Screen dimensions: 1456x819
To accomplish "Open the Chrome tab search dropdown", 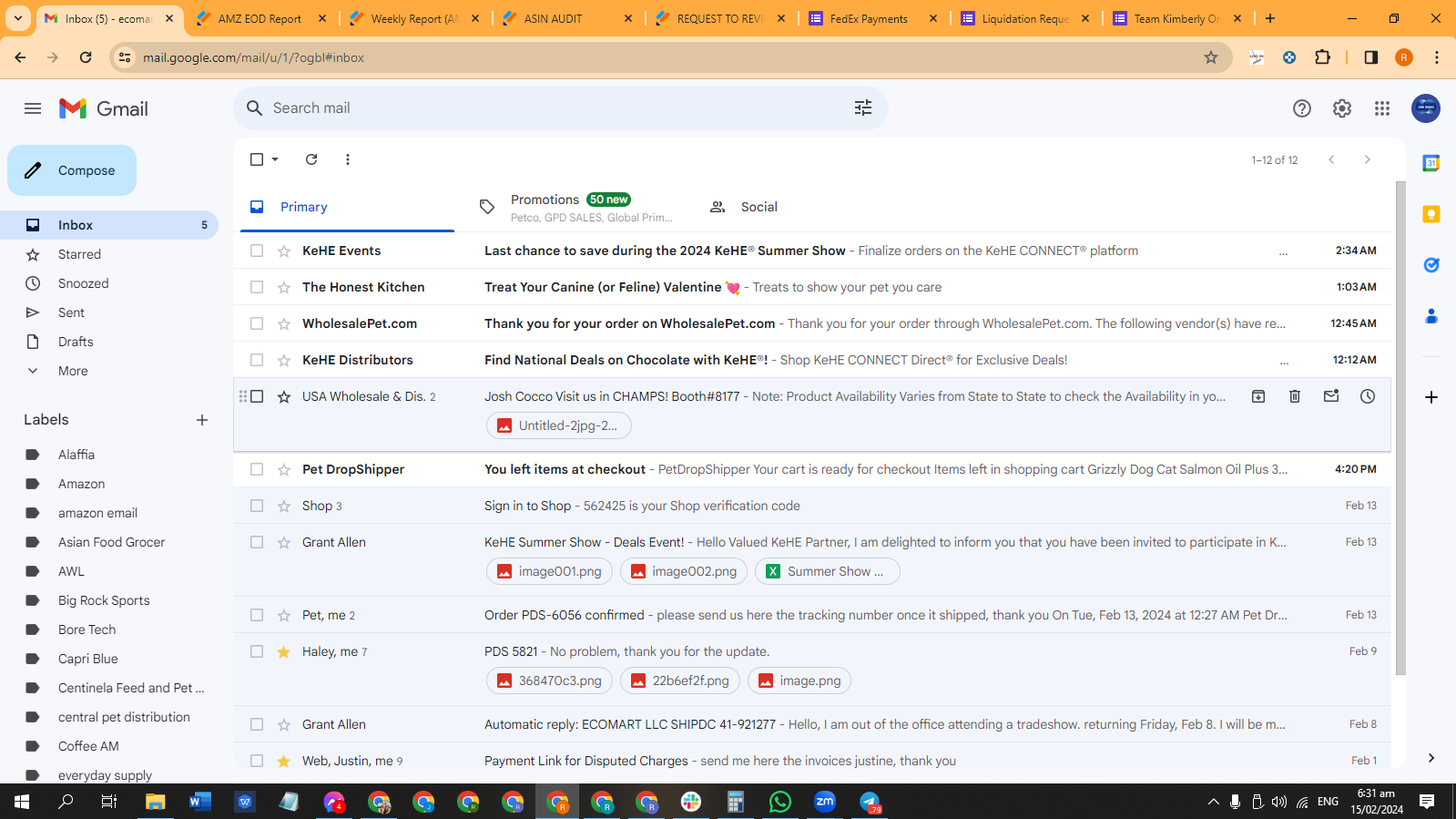I will [x=18, y=18].
